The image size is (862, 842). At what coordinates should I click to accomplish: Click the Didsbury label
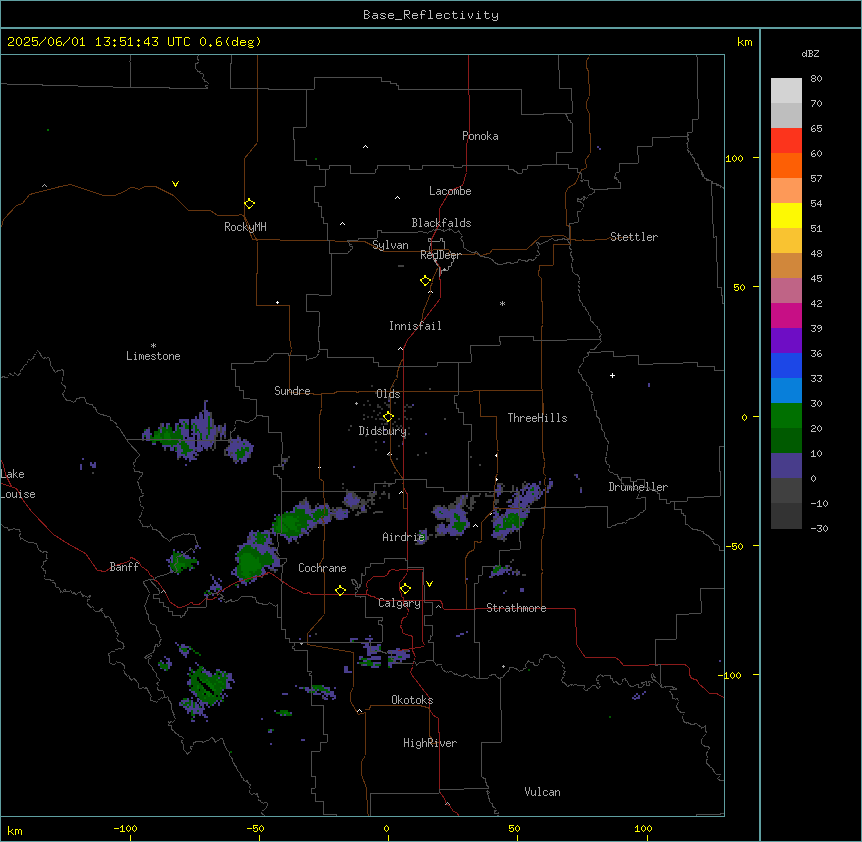383,431
